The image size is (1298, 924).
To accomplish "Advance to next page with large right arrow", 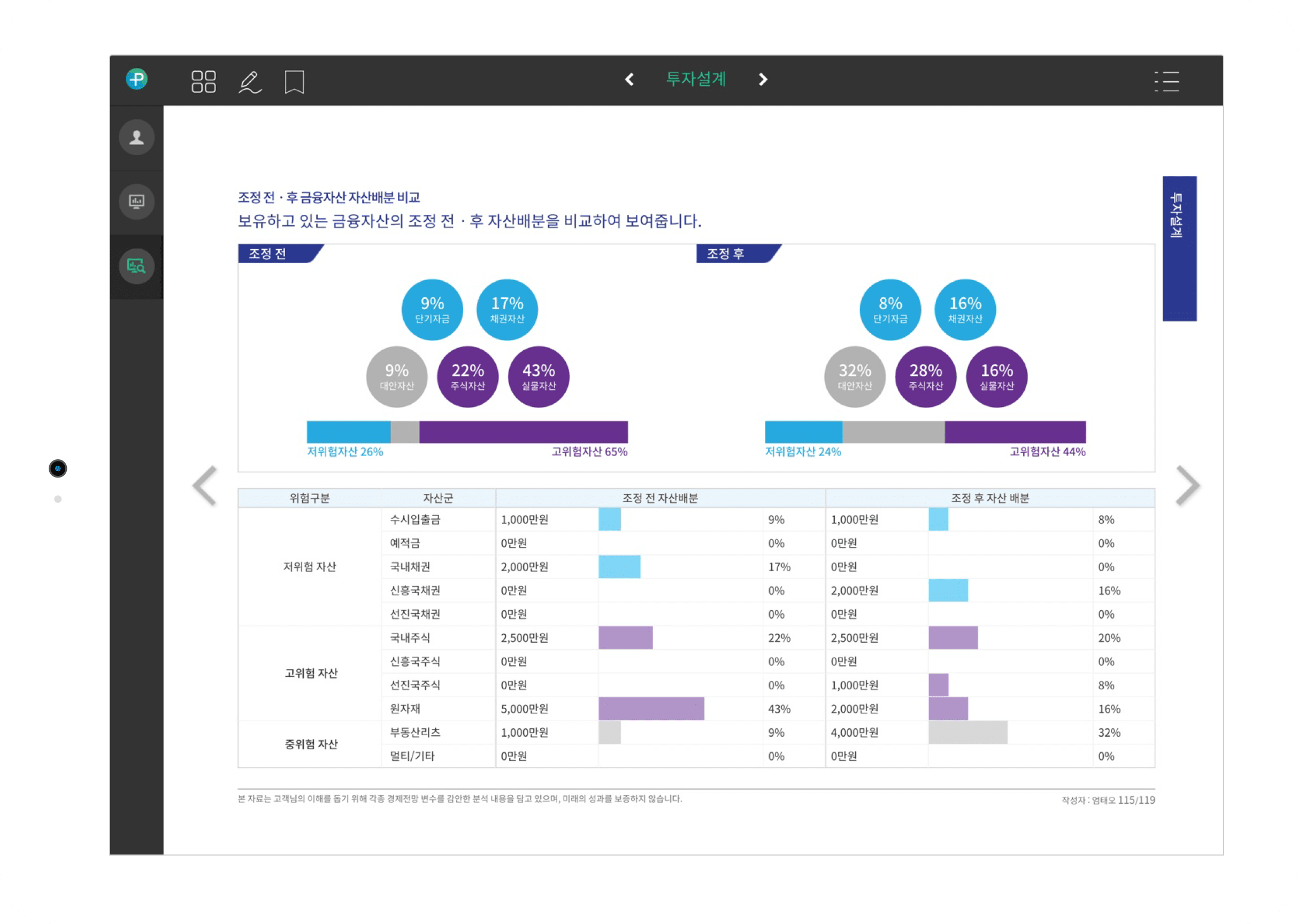I will click(x=1188, y=486).
